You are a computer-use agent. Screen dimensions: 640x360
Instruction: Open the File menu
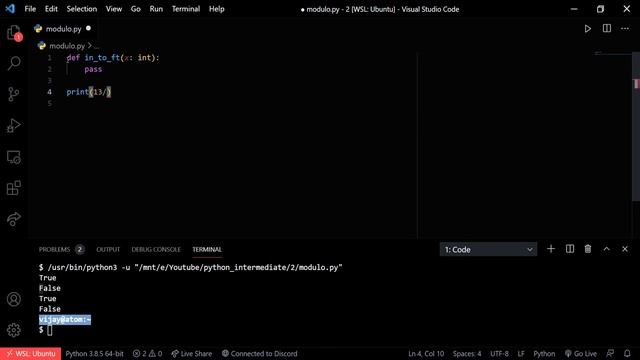tap(30, 9)
